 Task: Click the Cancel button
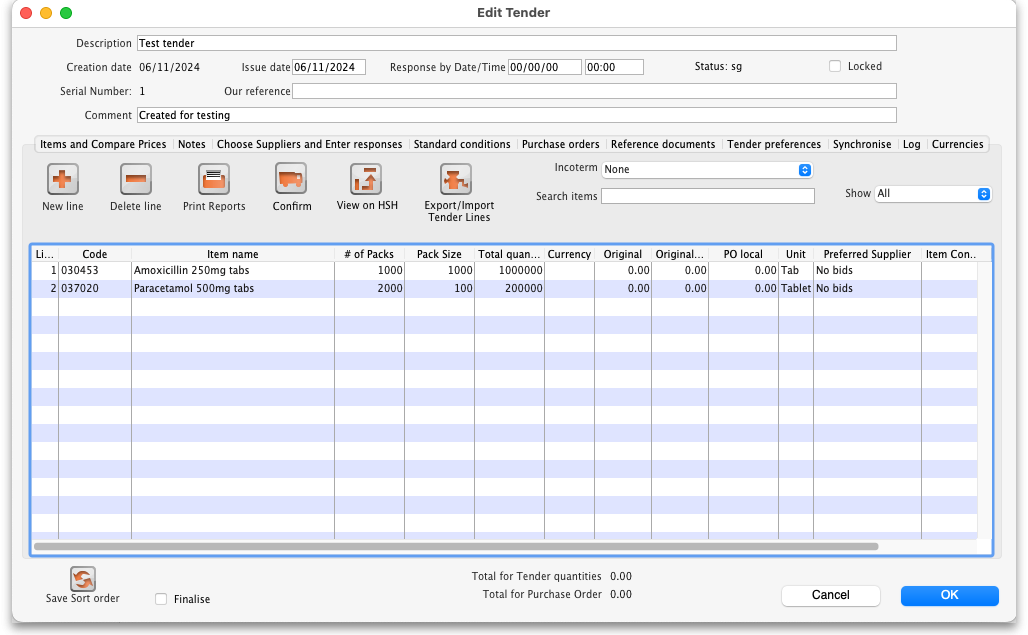(830, 595)
